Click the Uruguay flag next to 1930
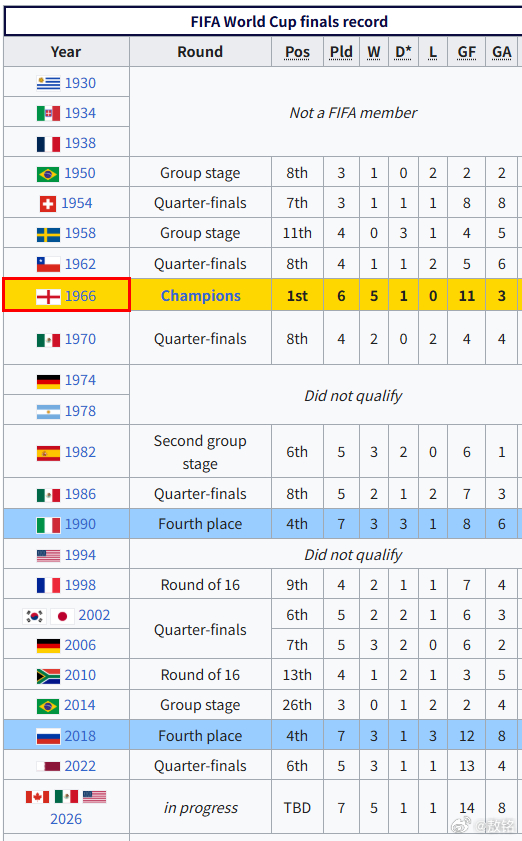 (x=48, y=83)
